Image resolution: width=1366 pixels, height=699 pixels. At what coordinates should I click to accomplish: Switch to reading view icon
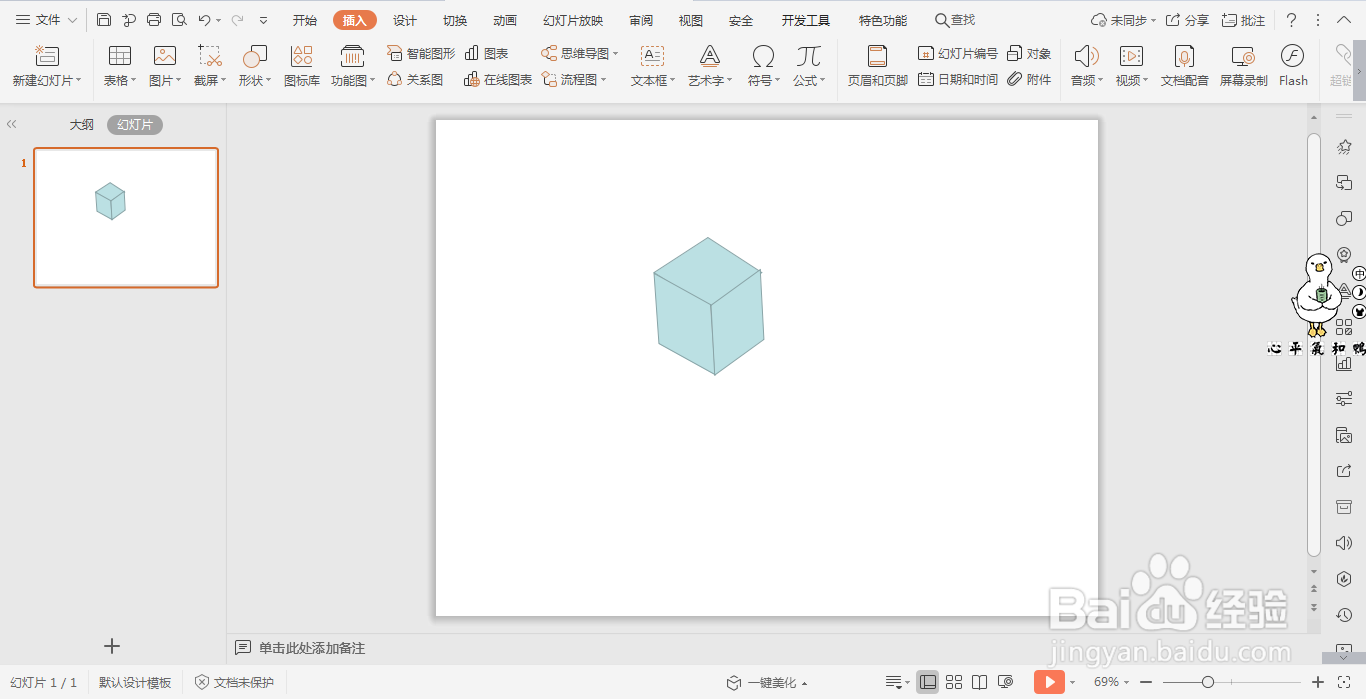click(x=980, y=682)
